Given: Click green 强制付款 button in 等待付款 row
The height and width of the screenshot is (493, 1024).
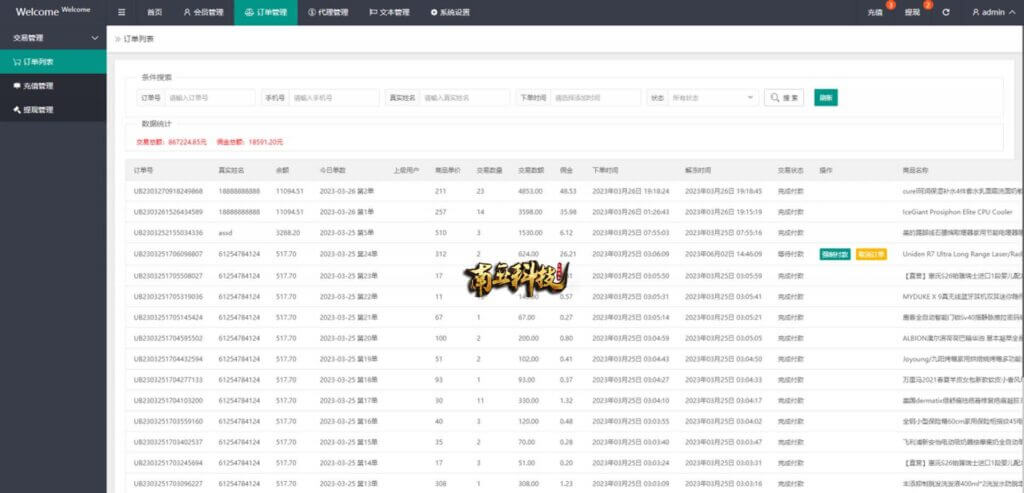Looking at the screenshot, I should [x=835, y=254].
